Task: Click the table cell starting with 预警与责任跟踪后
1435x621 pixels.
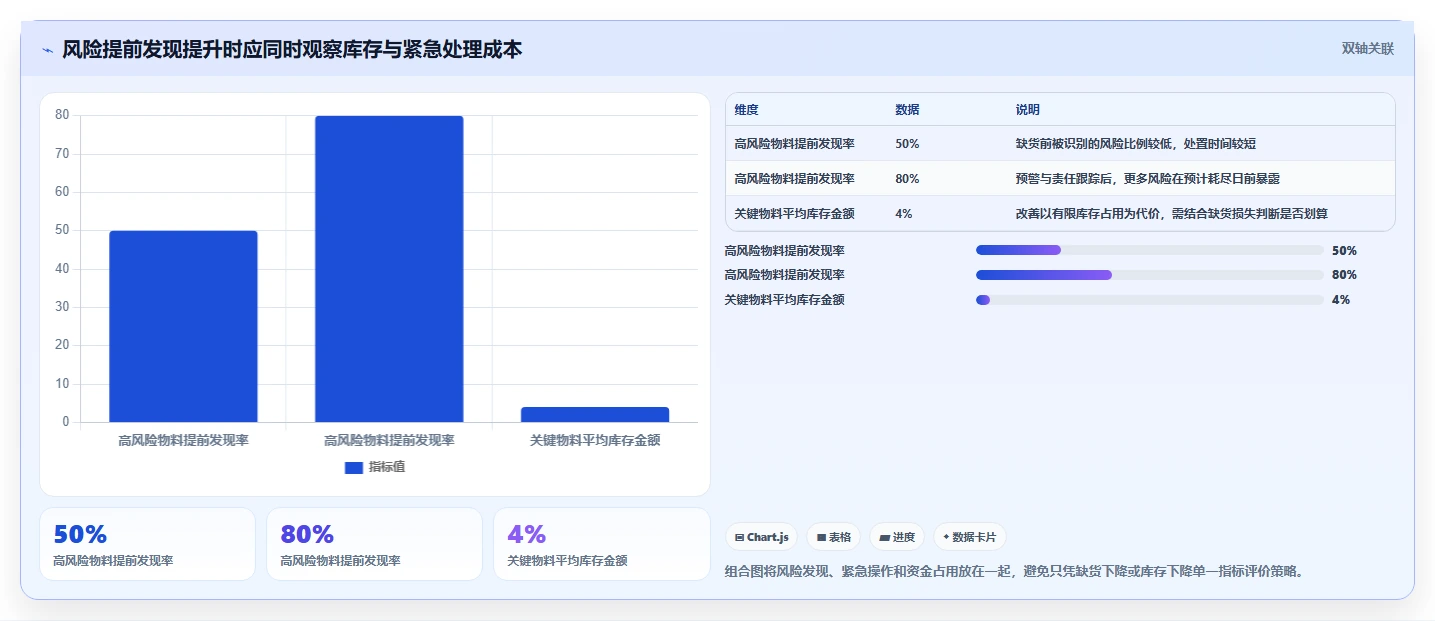Action: [1148, 178]
